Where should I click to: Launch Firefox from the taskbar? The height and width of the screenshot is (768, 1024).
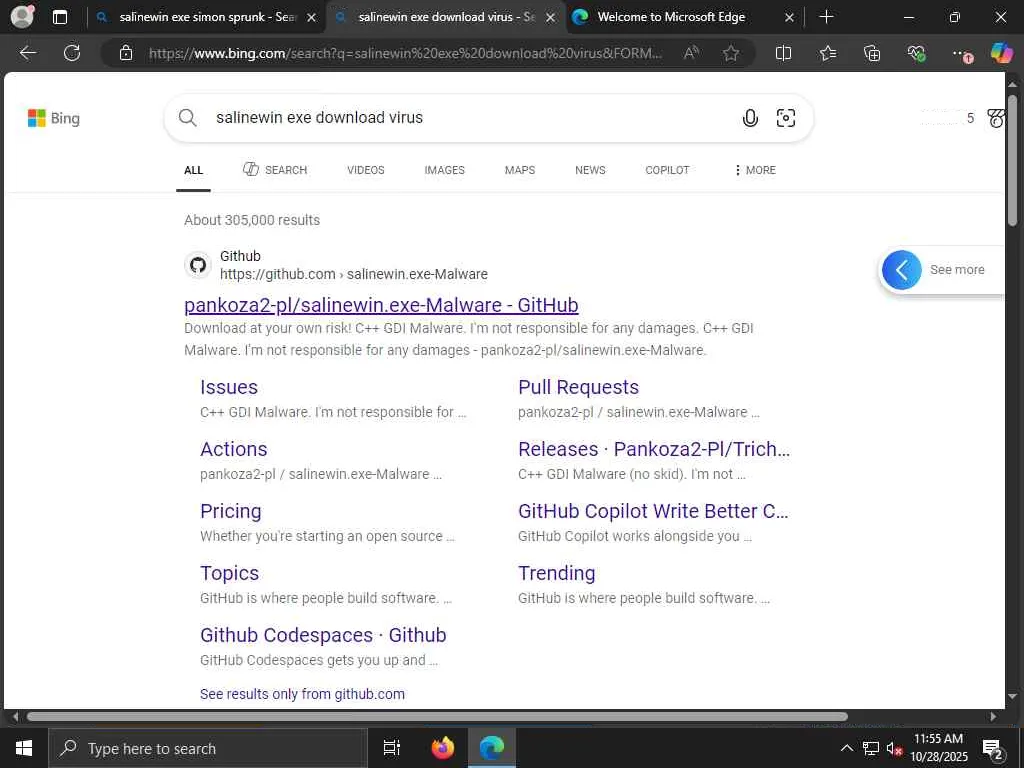[443, 748]
